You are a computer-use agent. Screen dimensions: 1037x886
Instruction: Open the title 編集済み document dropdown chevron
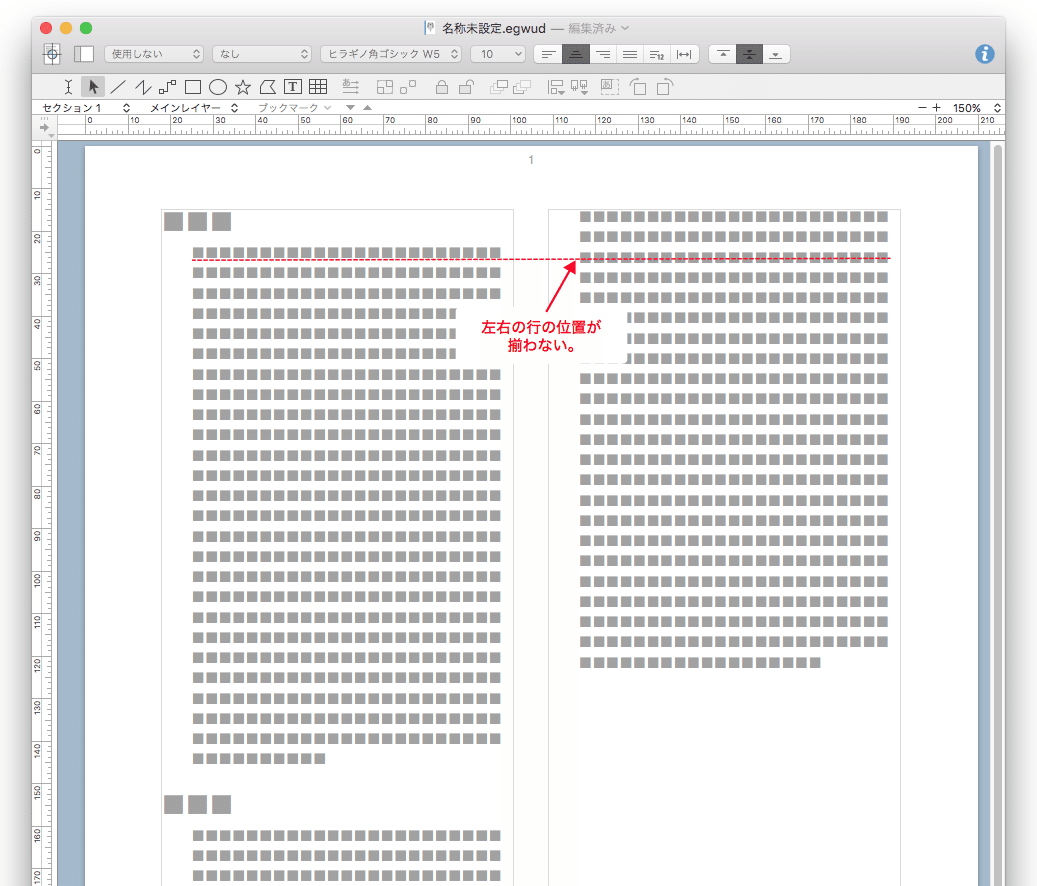tap(625, 28)
